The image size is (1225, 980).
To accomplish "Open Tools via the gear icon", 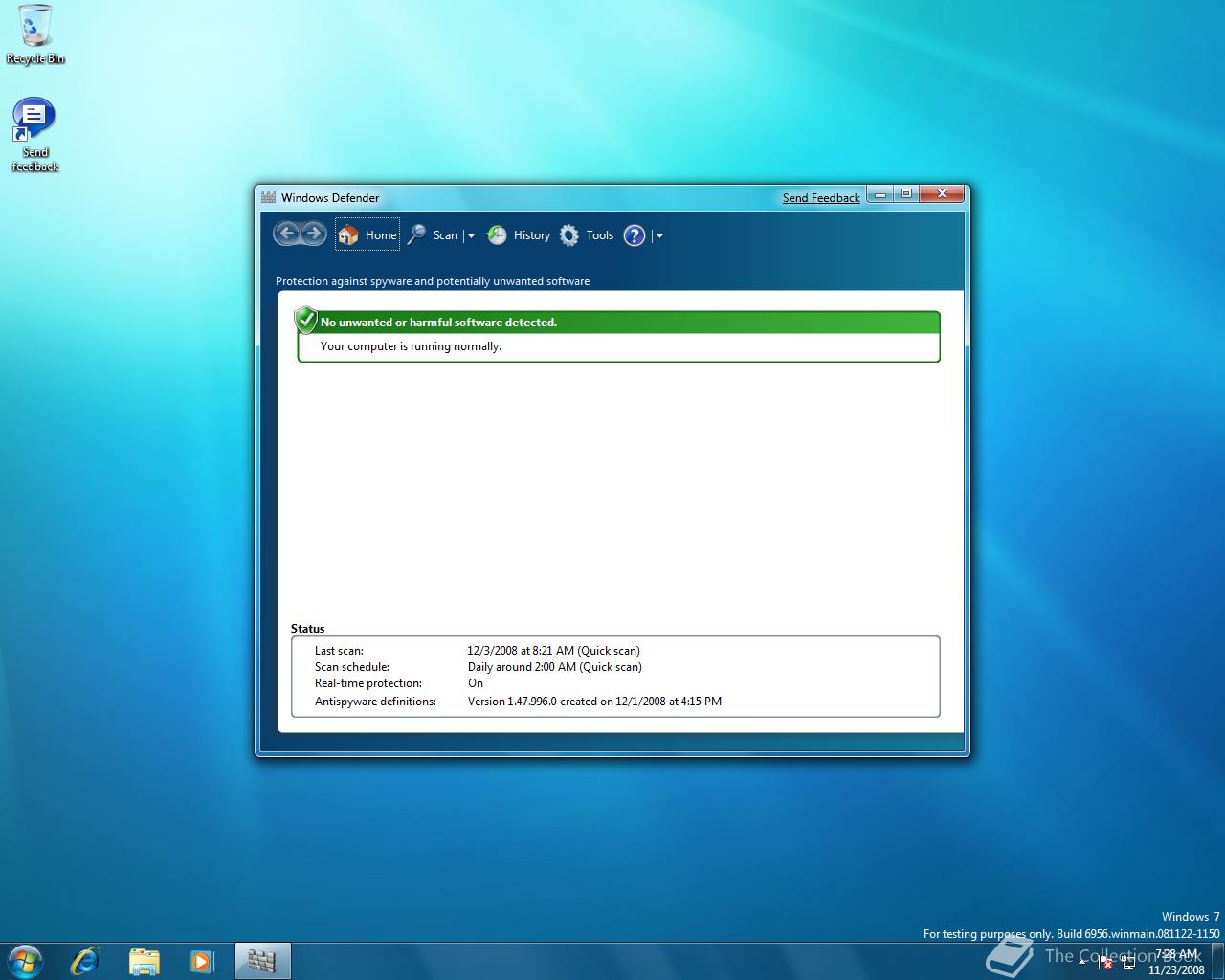I will (x=569, y=234).
